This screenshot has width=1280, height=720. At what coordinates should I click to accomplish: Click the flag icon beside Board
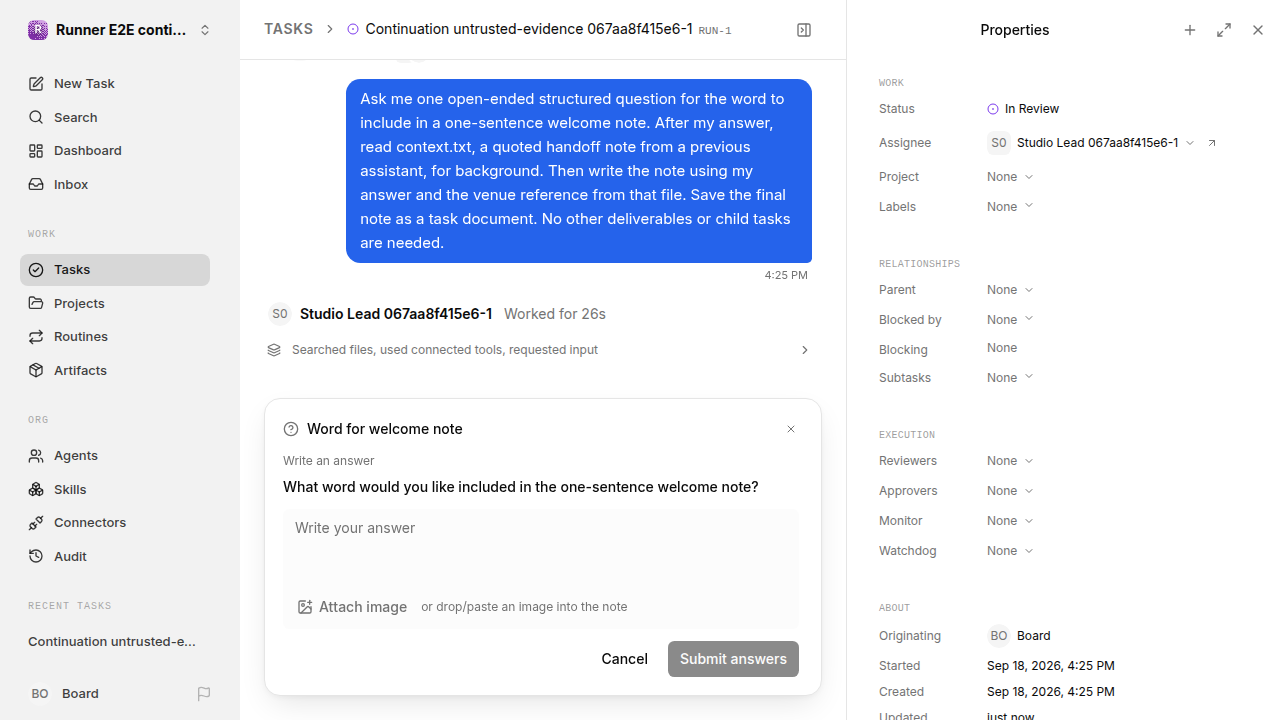click(x=204, y=693)
